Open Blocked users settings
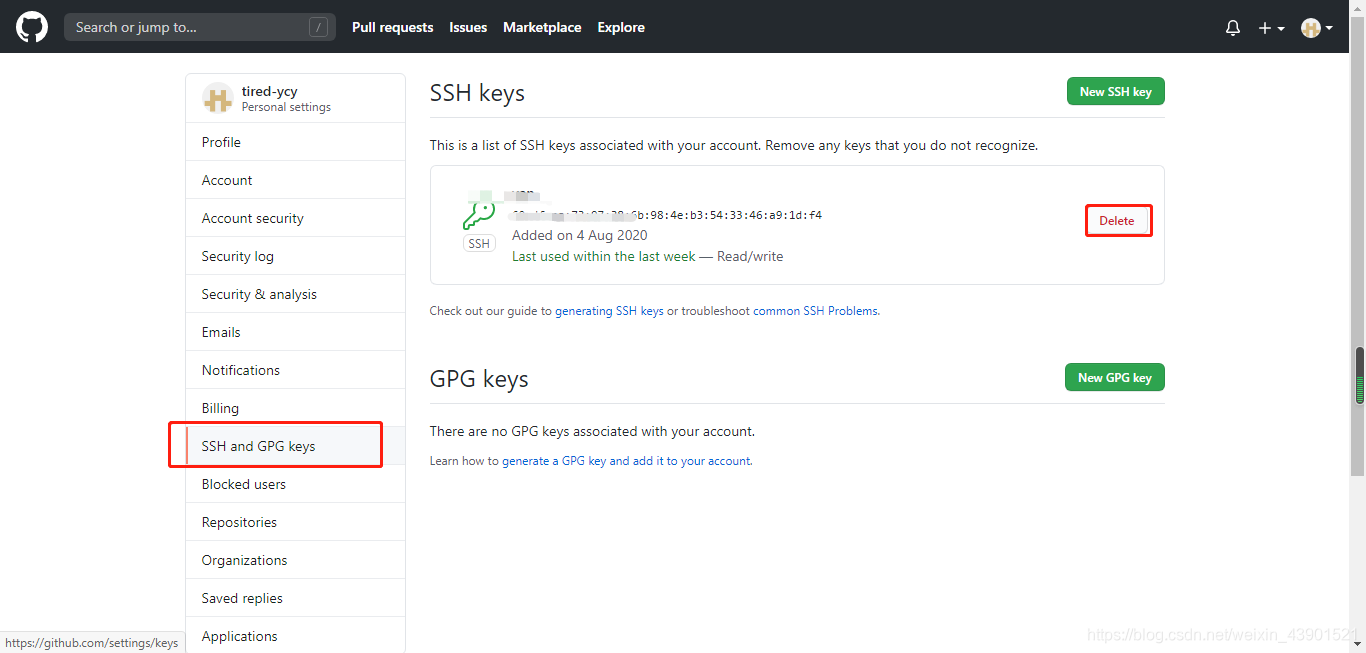1366x653 pixels. click(295, 484)
